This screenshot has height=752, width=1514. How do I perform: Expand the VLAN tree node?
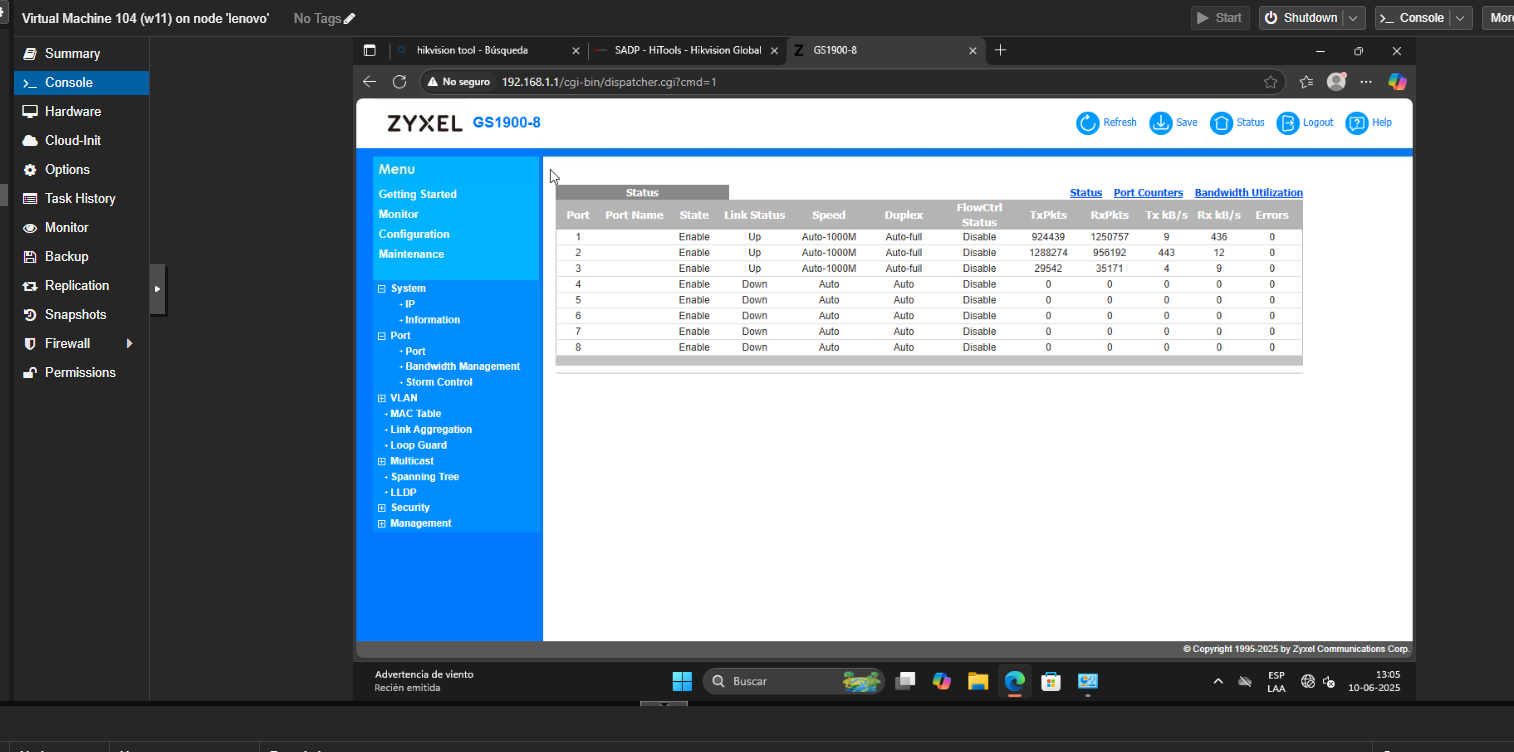pos(381,398)
